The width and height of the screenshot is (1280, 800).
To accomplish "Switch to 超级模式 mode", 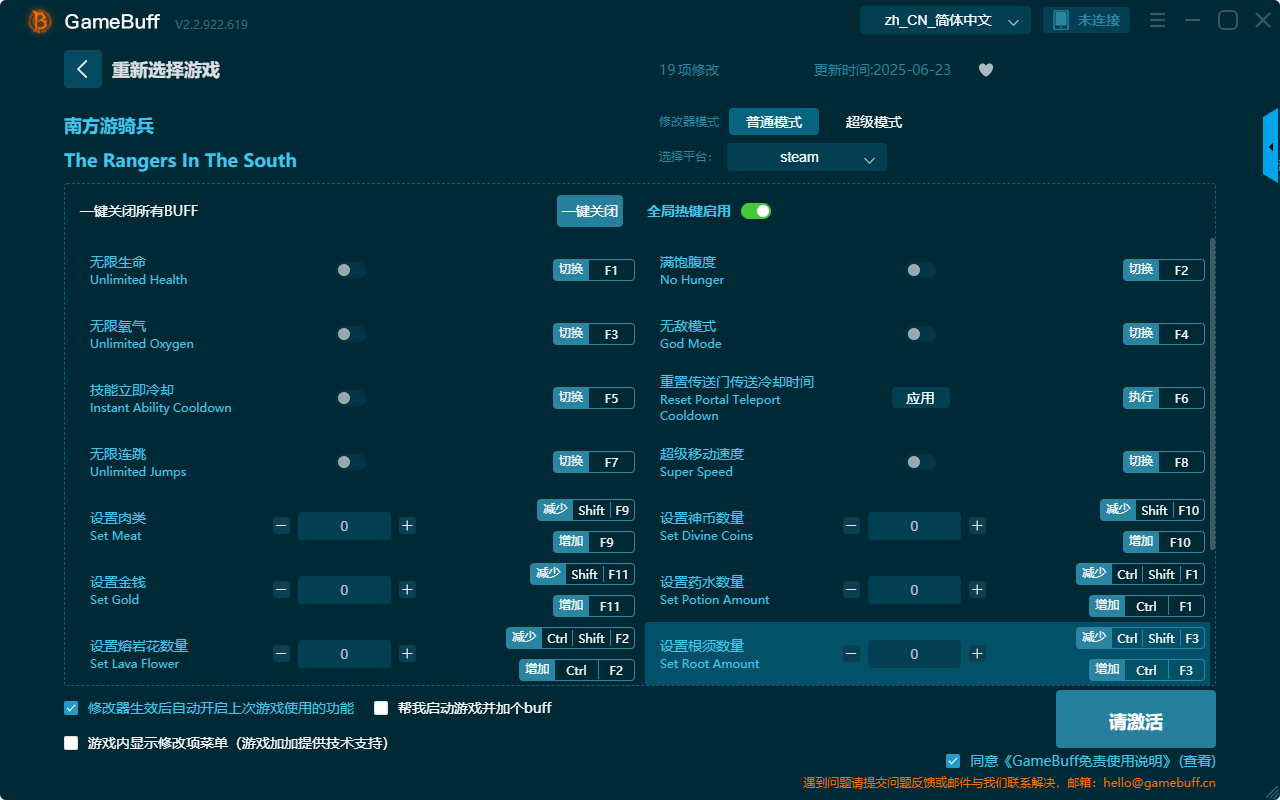I will pyautogui.click(x=872, y=122).
